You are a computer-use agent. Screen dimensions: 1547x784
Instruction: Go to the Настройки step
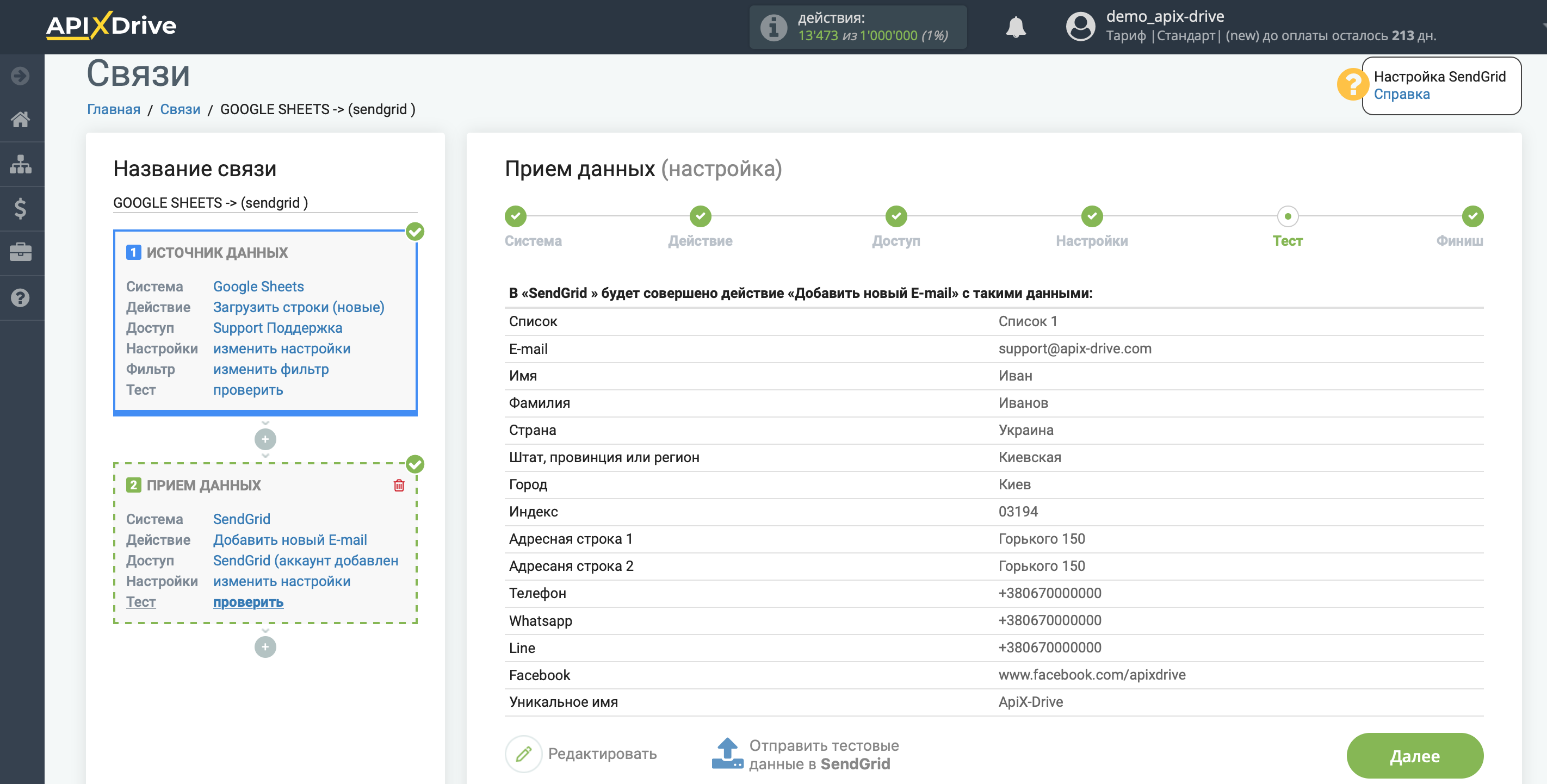(x=1092, y=216)
